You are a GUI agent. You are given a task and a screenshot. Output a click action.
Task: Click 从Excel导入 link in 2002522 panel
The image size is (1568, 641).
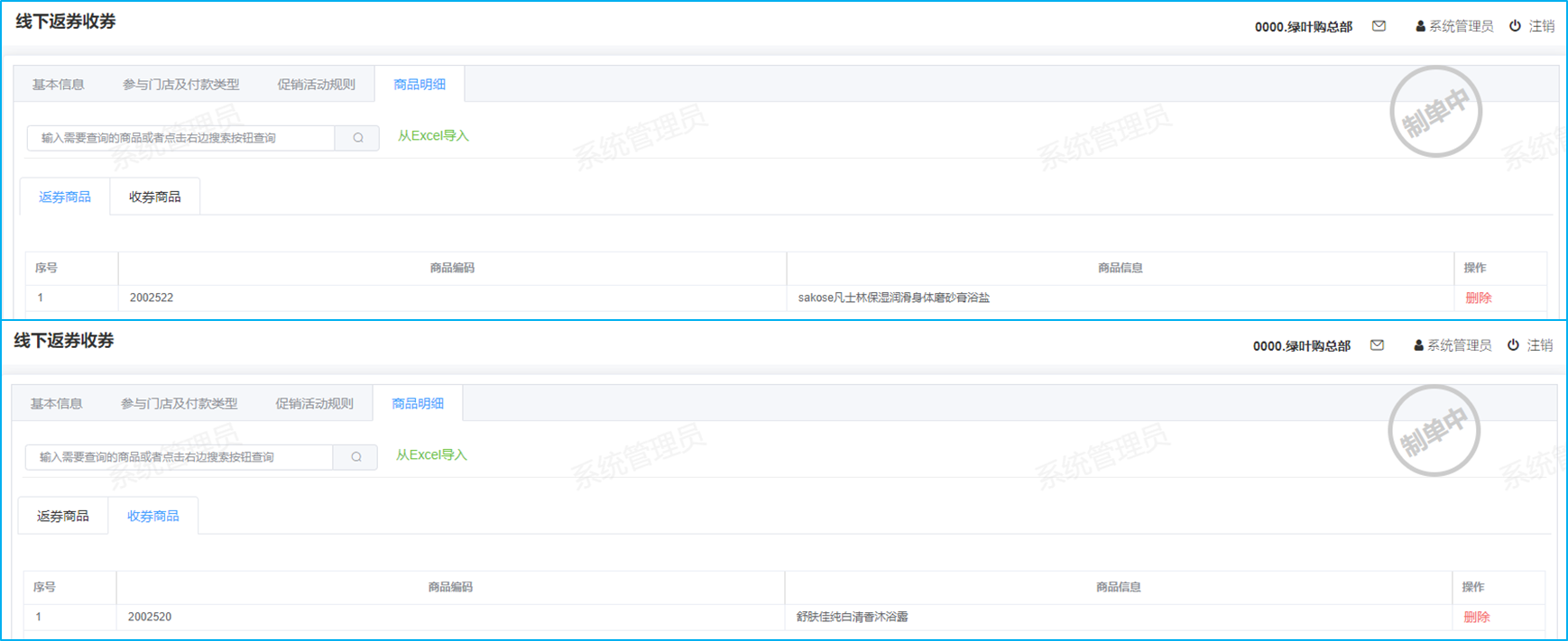click(x=433, y=136)
